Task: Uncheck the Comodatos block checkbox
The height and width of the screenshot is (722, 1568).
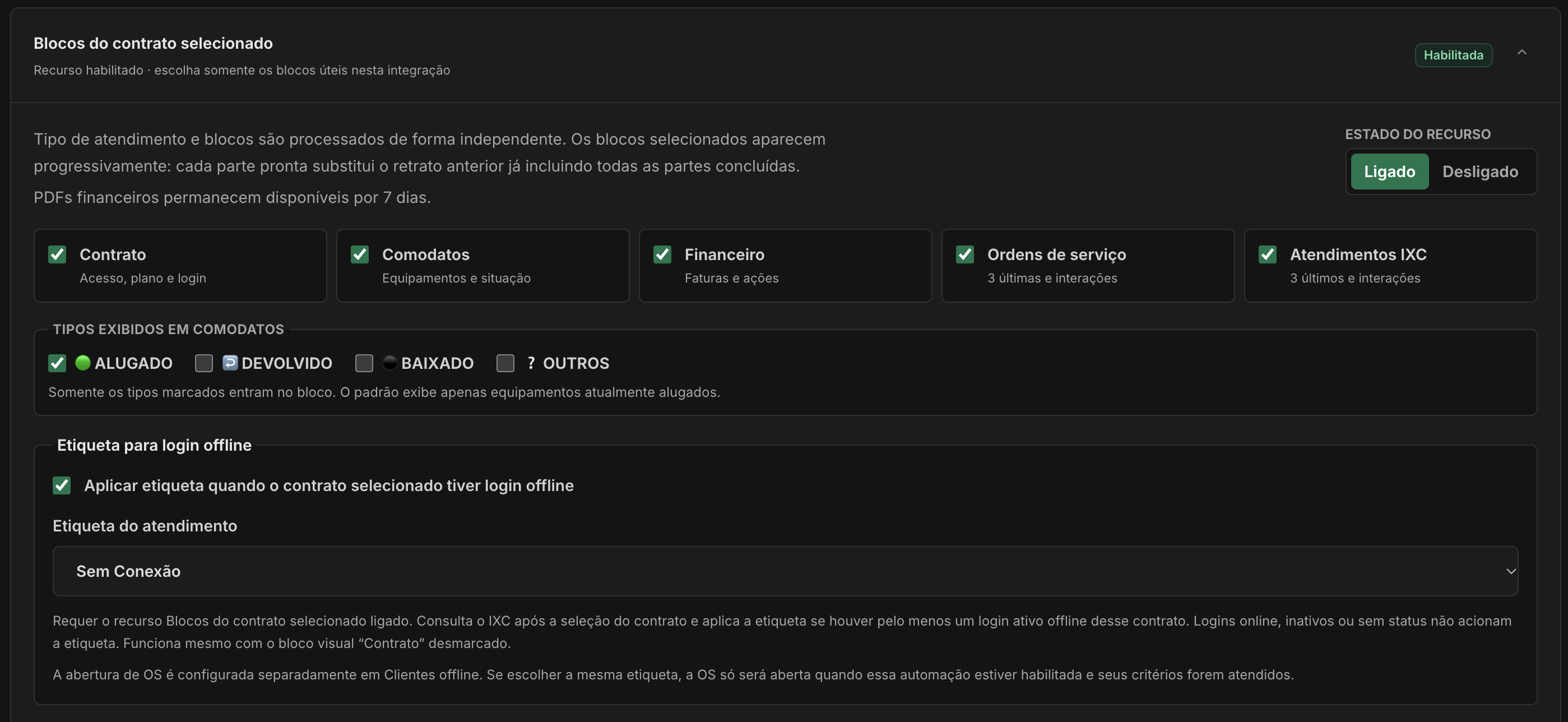Action: (360, 254)
